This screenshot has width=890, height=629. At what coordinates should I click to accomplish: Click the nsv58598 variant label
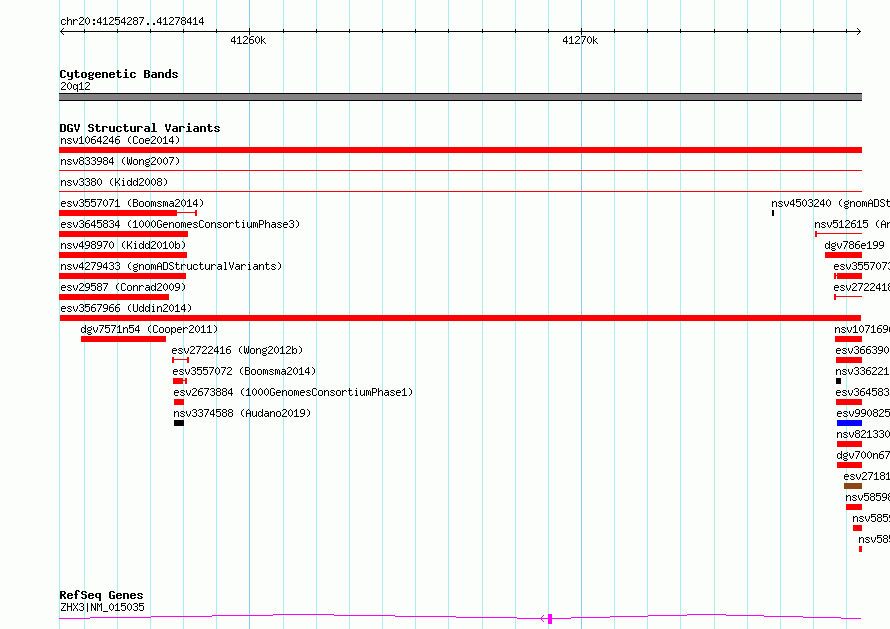coord(867,497)
